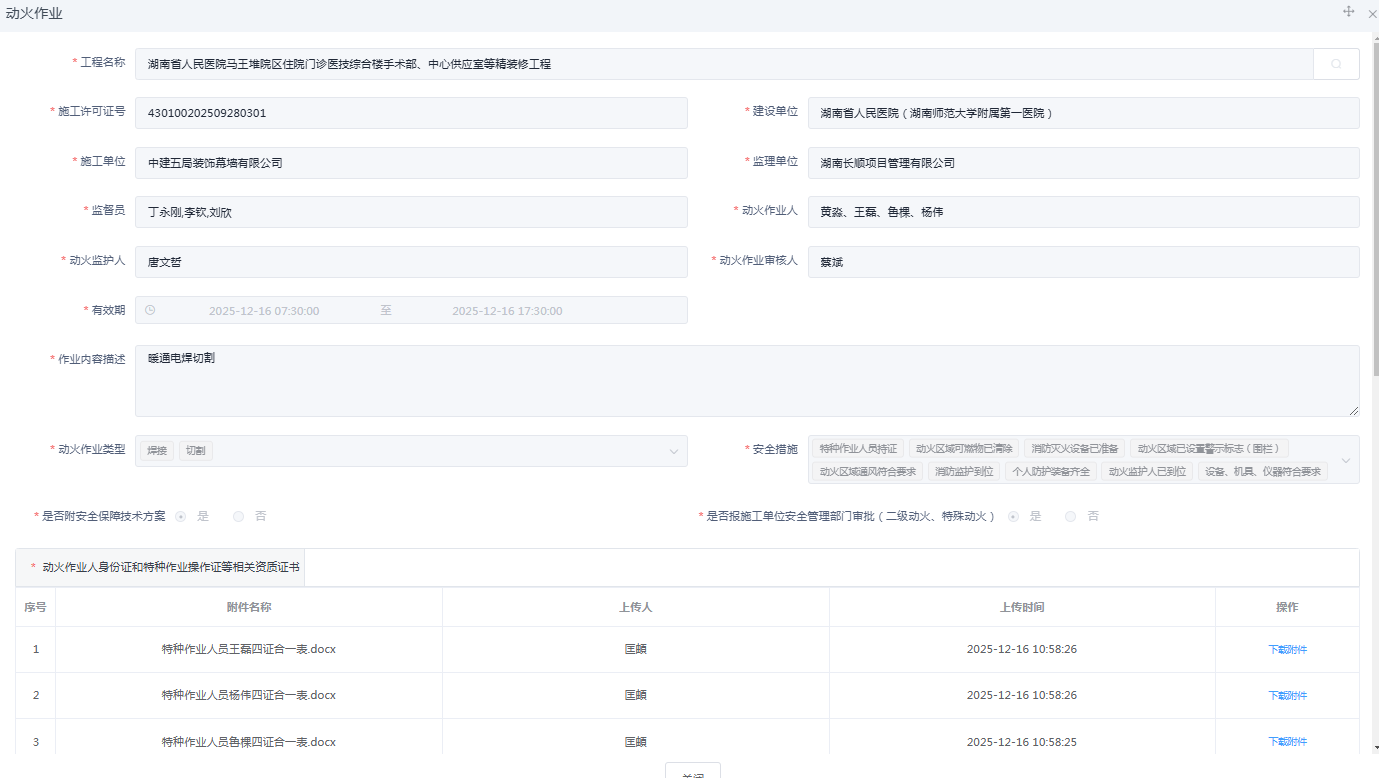Download attachment for 鲁棵四证合一表.docx
Viewport: 1379px width, 778px height.
1287,741
